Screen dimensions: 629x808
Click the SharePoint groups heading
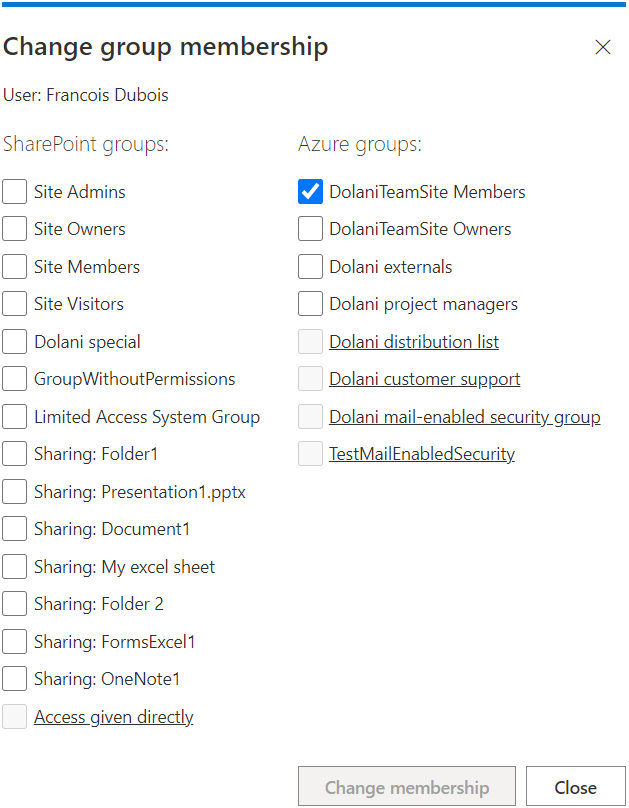(86, 144)
